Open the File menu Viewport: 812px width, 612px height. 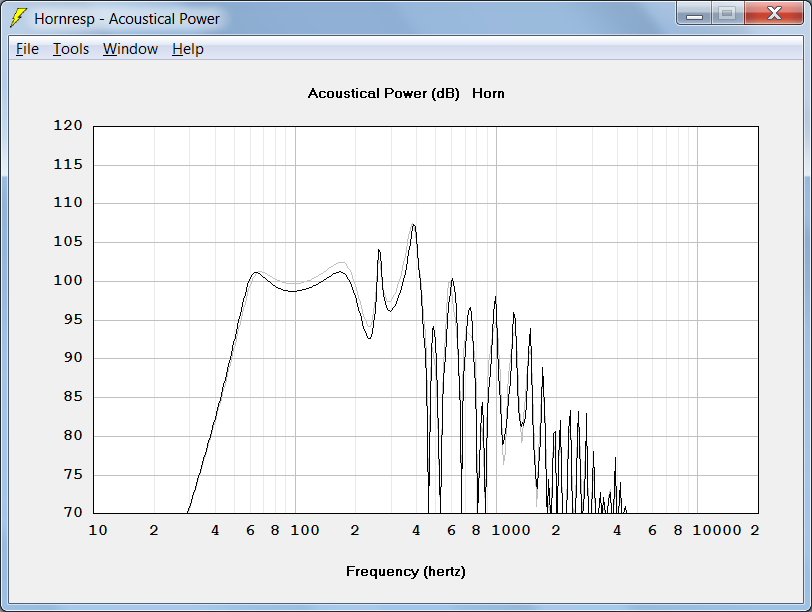coord(27,49)
